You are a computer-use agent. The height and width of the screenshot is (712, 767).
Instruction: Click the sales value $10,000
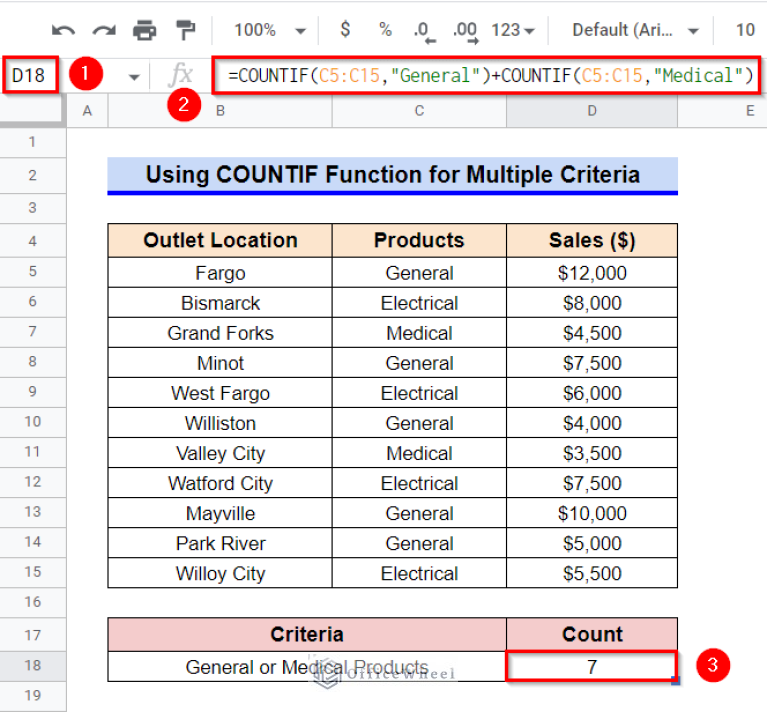pos(592,513)
